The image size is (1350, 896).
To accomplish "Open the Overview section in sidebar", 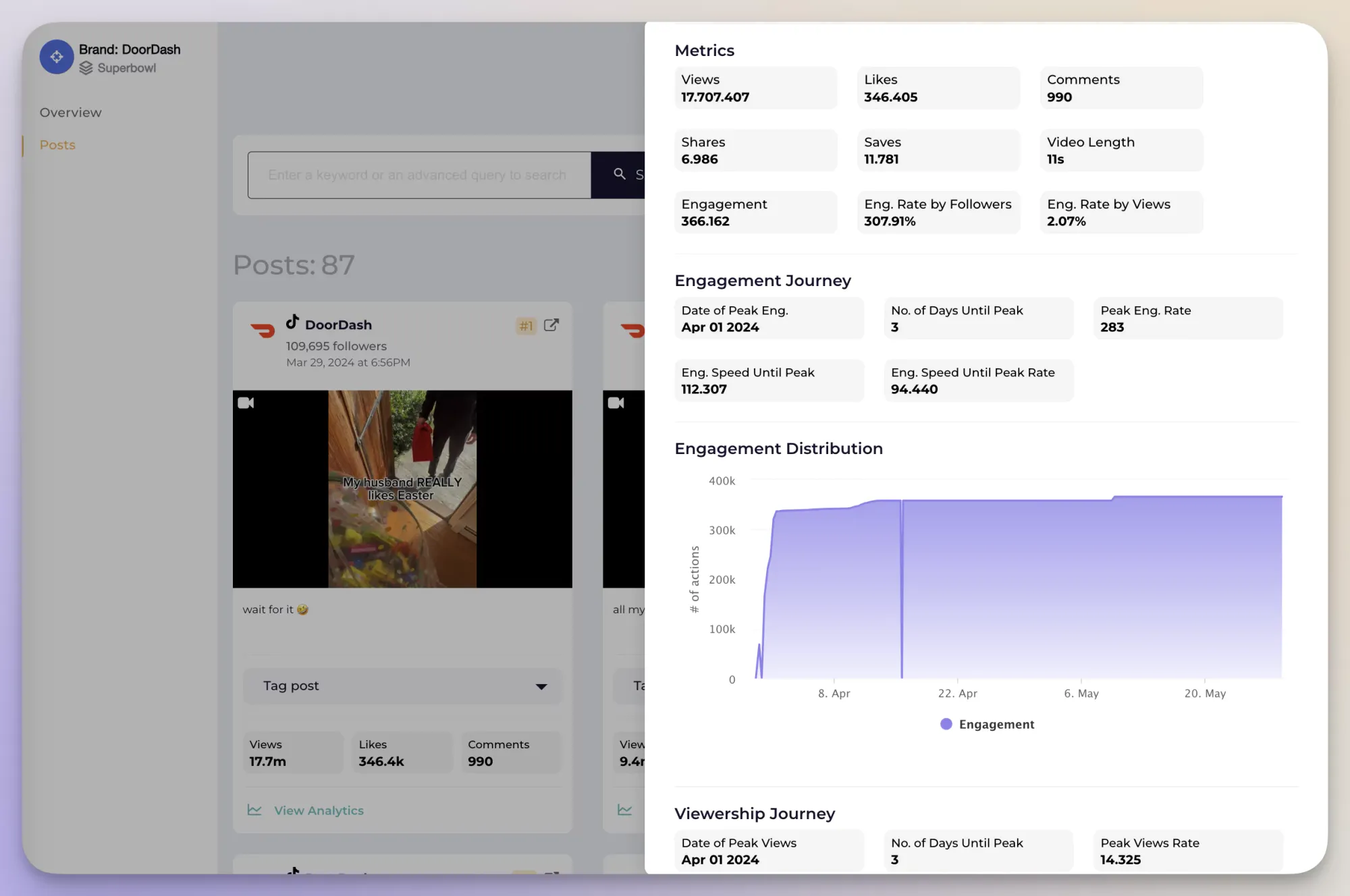I will (x=70, y=113).
